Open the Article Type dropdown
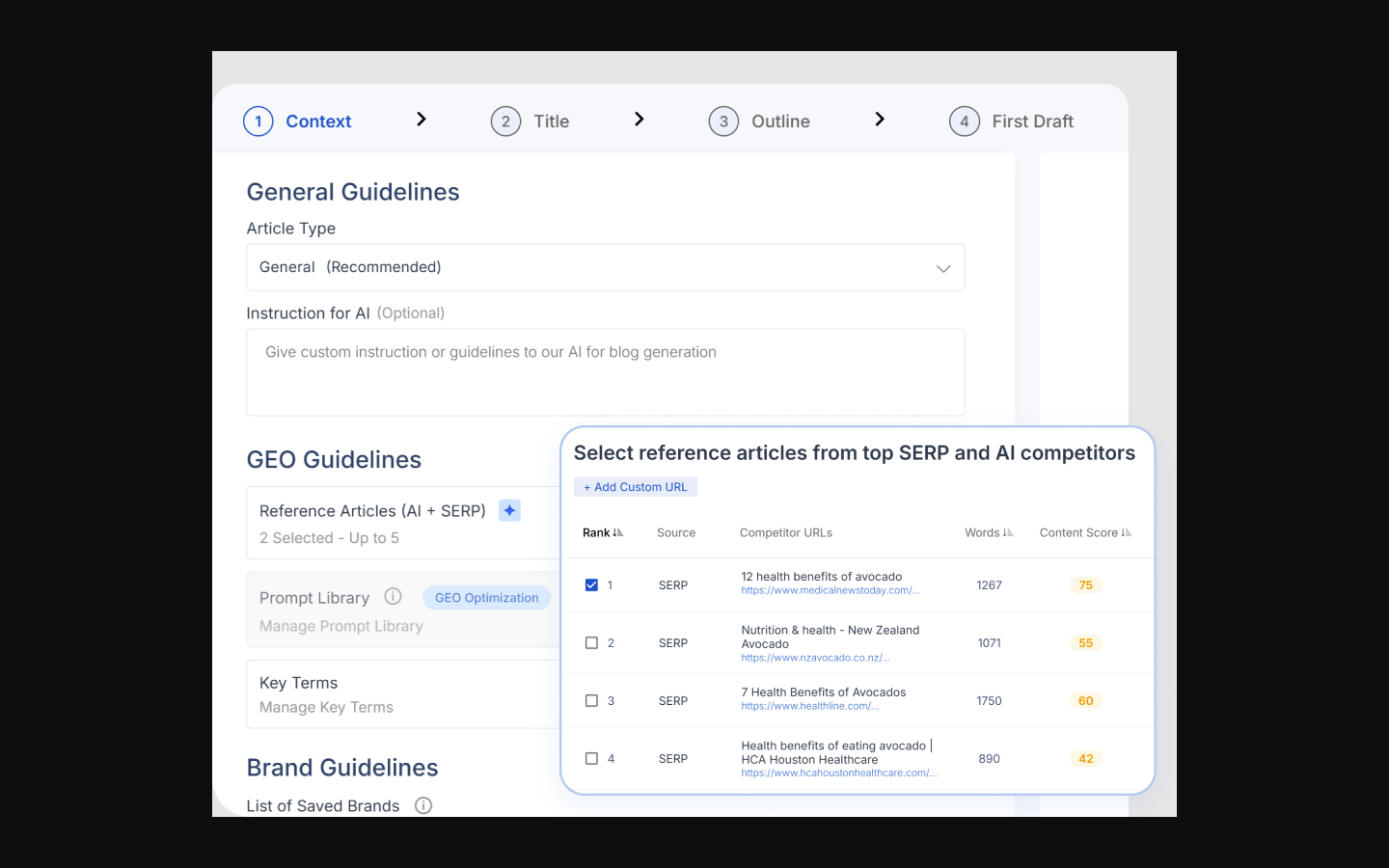The height and width of the screenshot is (868, 1389). click(606, 267)
